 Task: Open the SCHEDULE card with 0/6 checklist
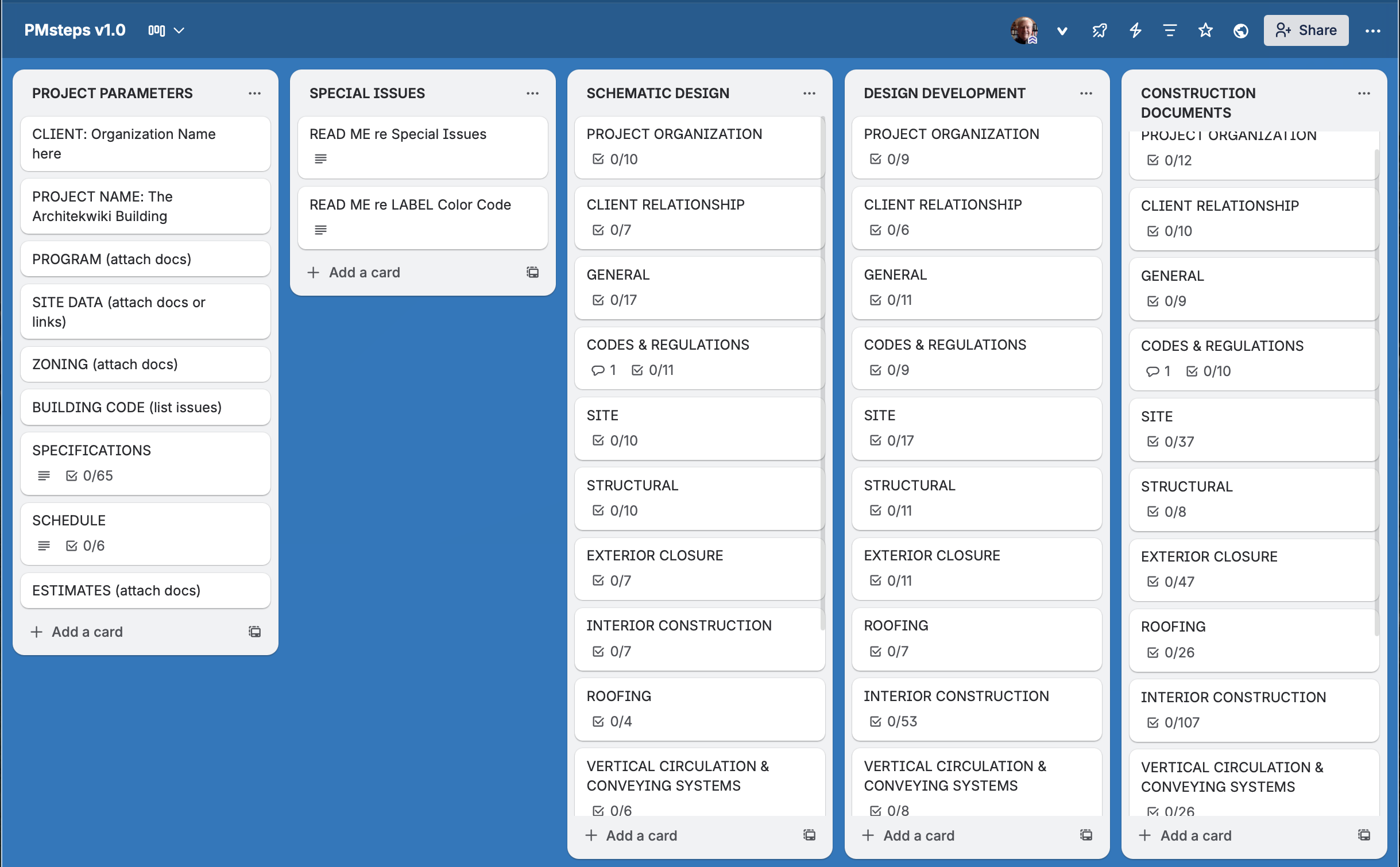[145, 533]
